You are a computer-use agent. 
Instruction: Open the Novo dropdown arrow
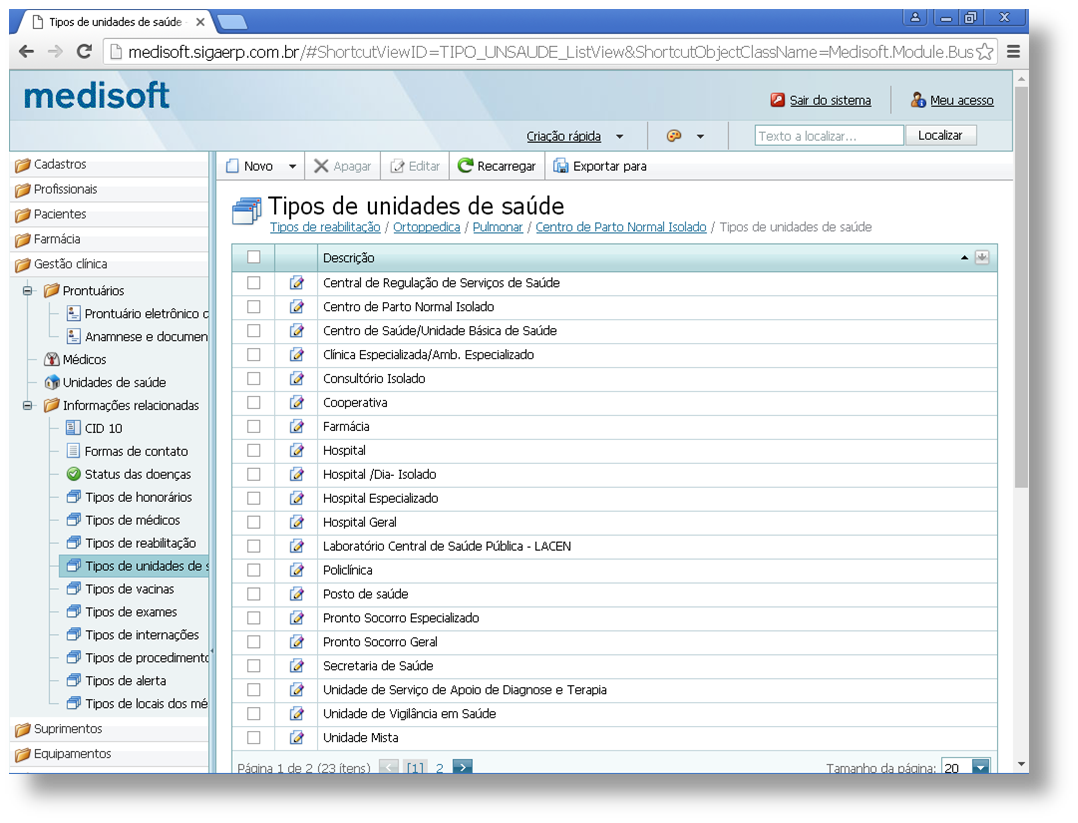[x=292, y=166]
